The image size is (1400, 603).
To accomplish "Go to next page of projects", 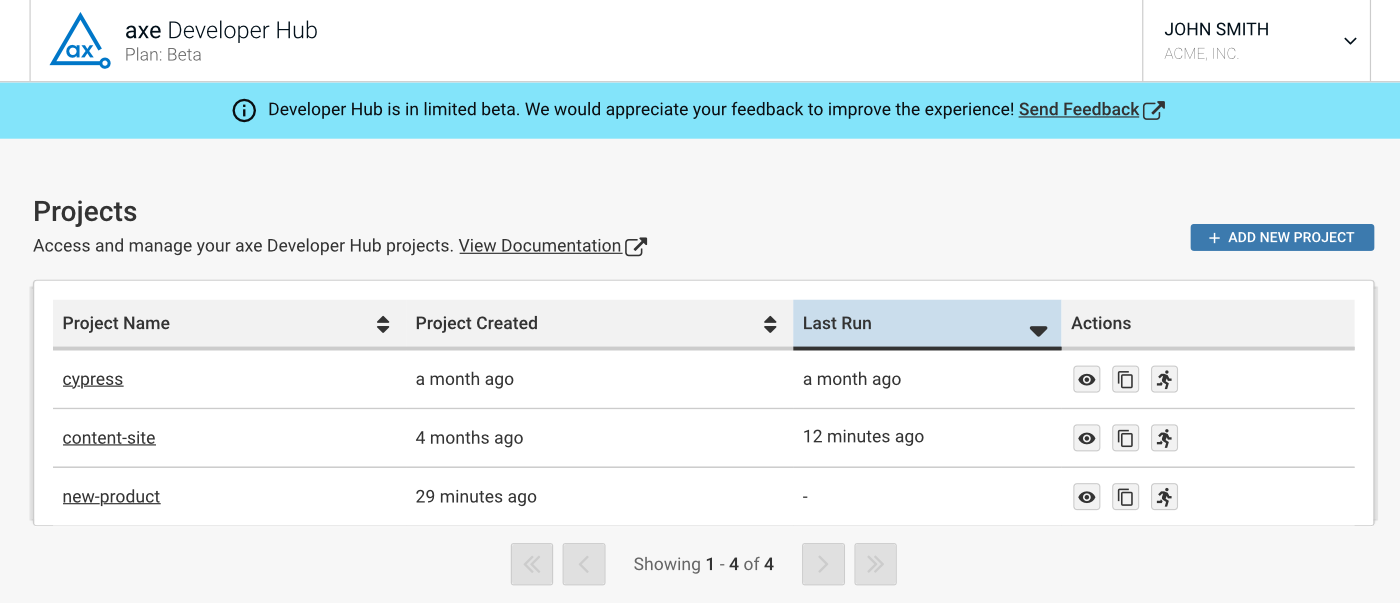I will pyautogui.click(x=823, y=564).
